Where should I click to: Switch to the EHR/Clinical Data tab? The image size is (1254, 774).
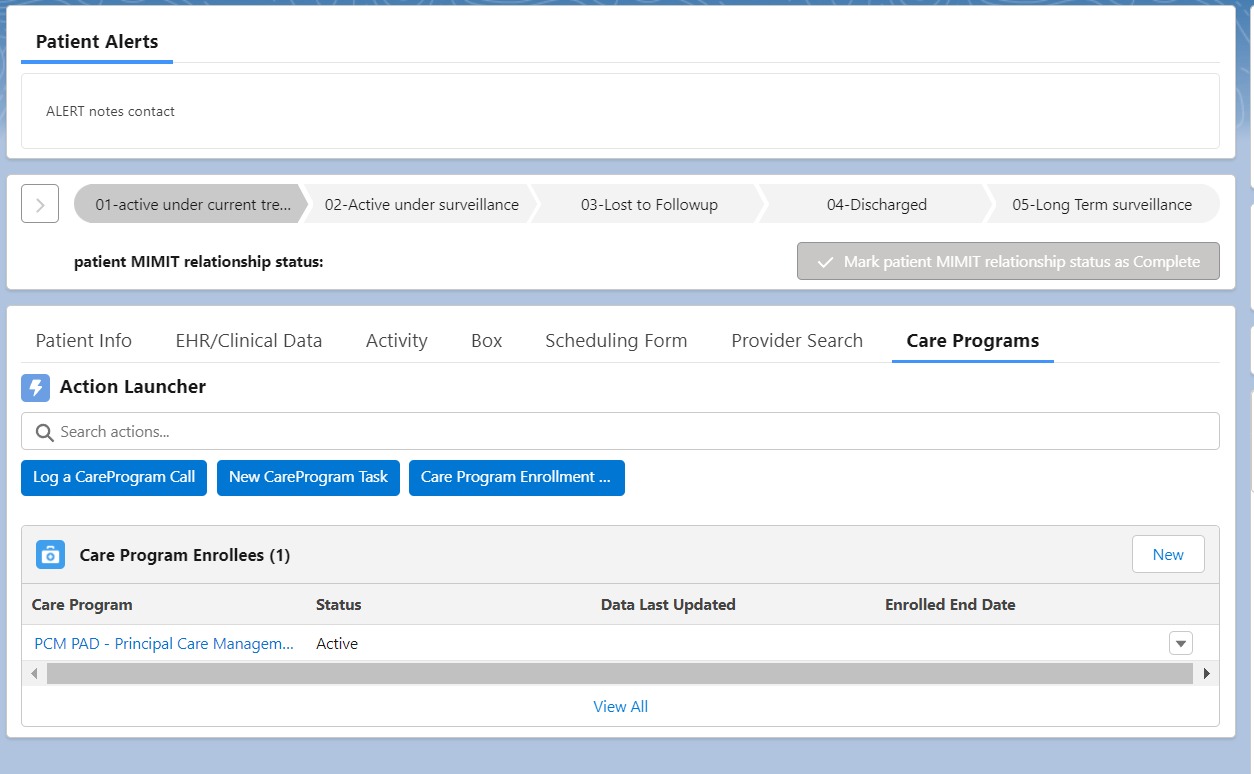coord(248,340)
